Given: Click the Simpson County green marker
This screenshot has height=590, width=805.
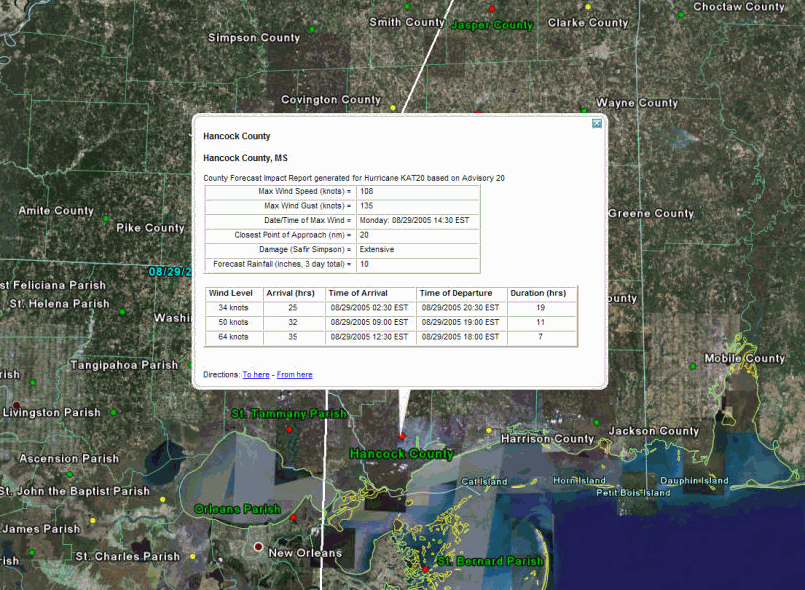Looking at the screenshot, I should click(312, 29).
